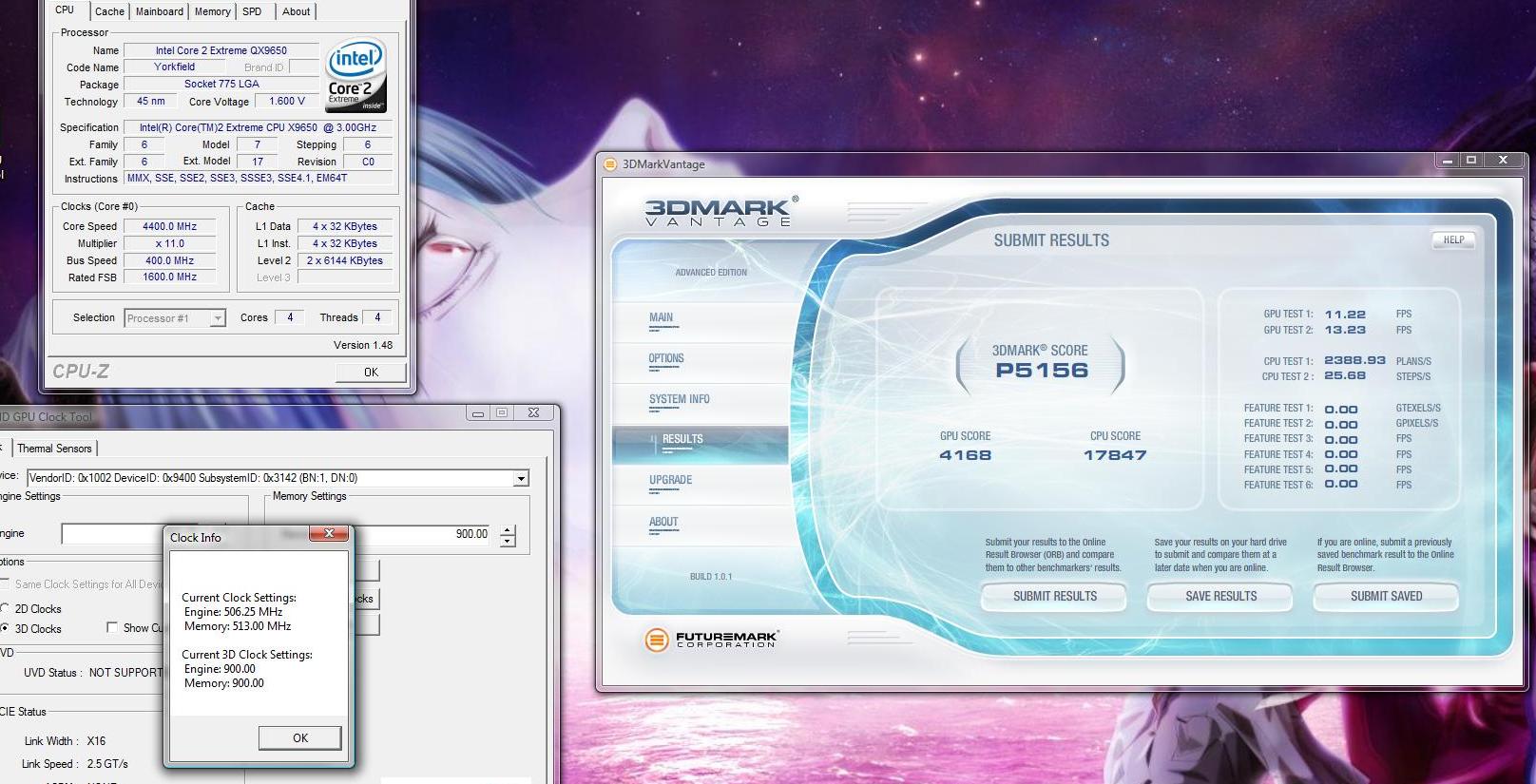This screenshot has width=1536, height=784.
Task: Click the Revision value C0
Action: pyautogui.click(x=368, y=163)
